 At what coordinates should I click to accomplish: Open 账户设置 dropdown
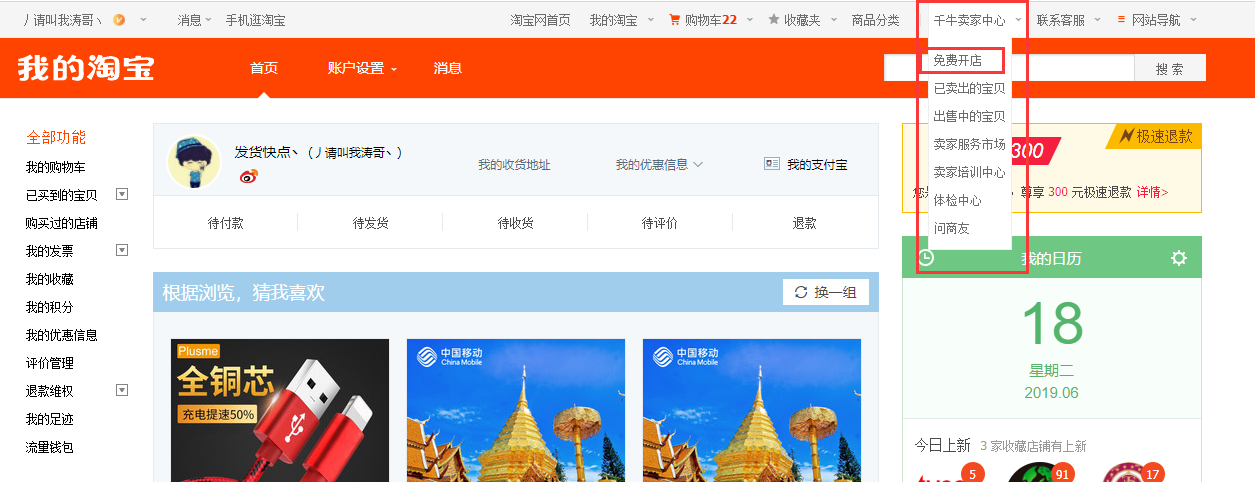coord(362,68)
